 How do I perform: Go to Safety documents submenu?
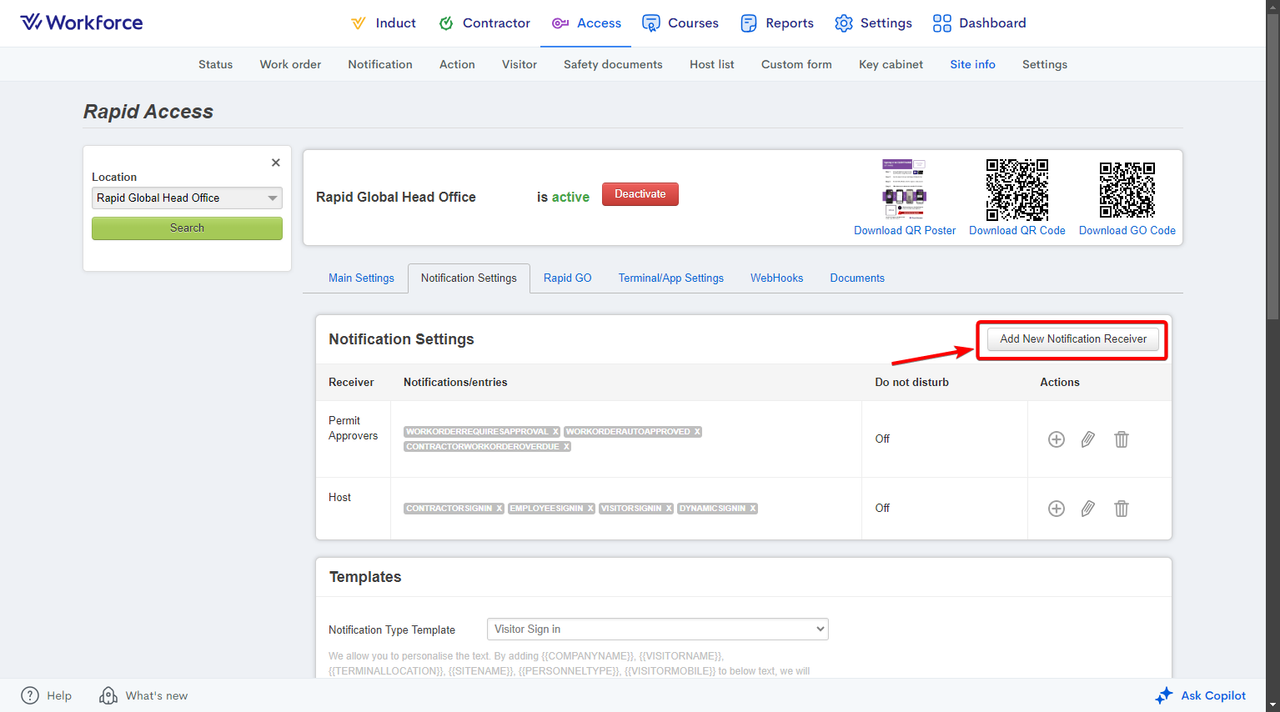[613, 64]
